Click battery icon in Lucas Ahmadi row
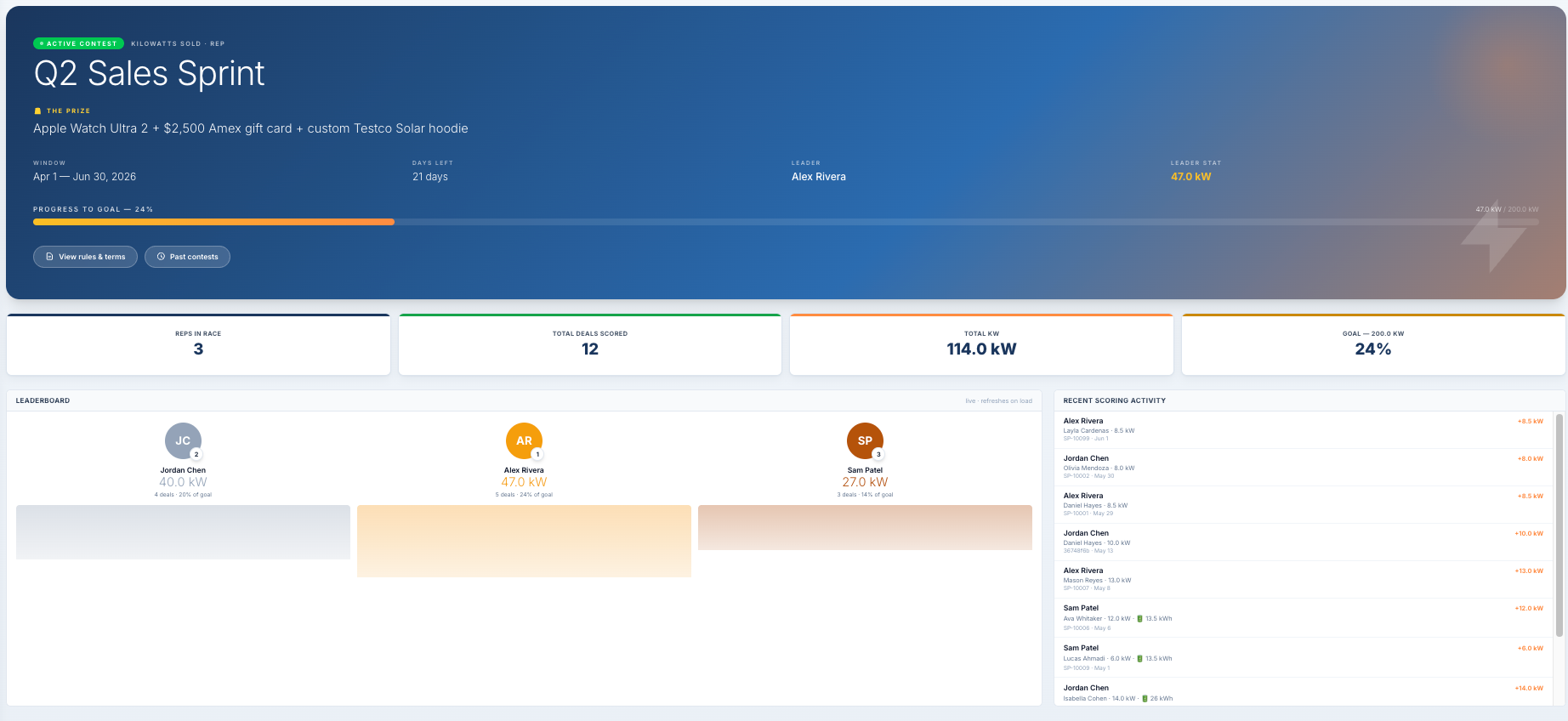1568x721 pixels. (1140, 659)
